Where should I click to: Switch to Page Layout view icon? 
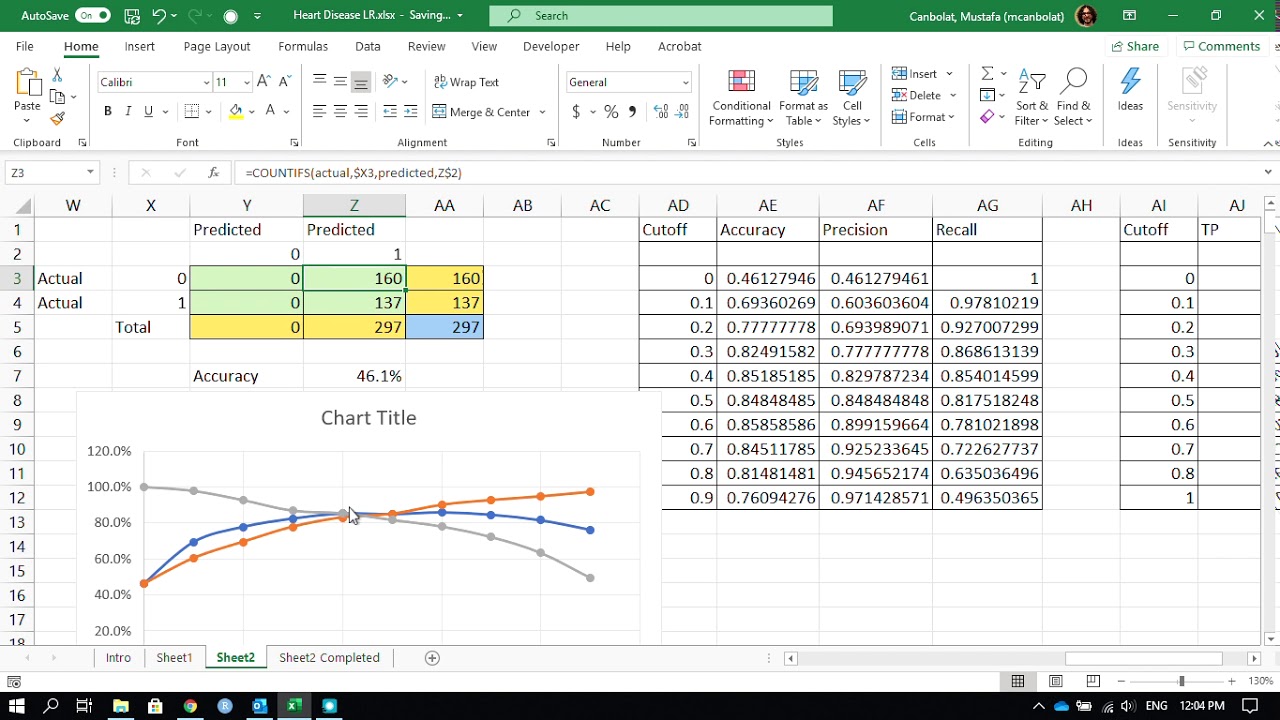click(1056, 681)
